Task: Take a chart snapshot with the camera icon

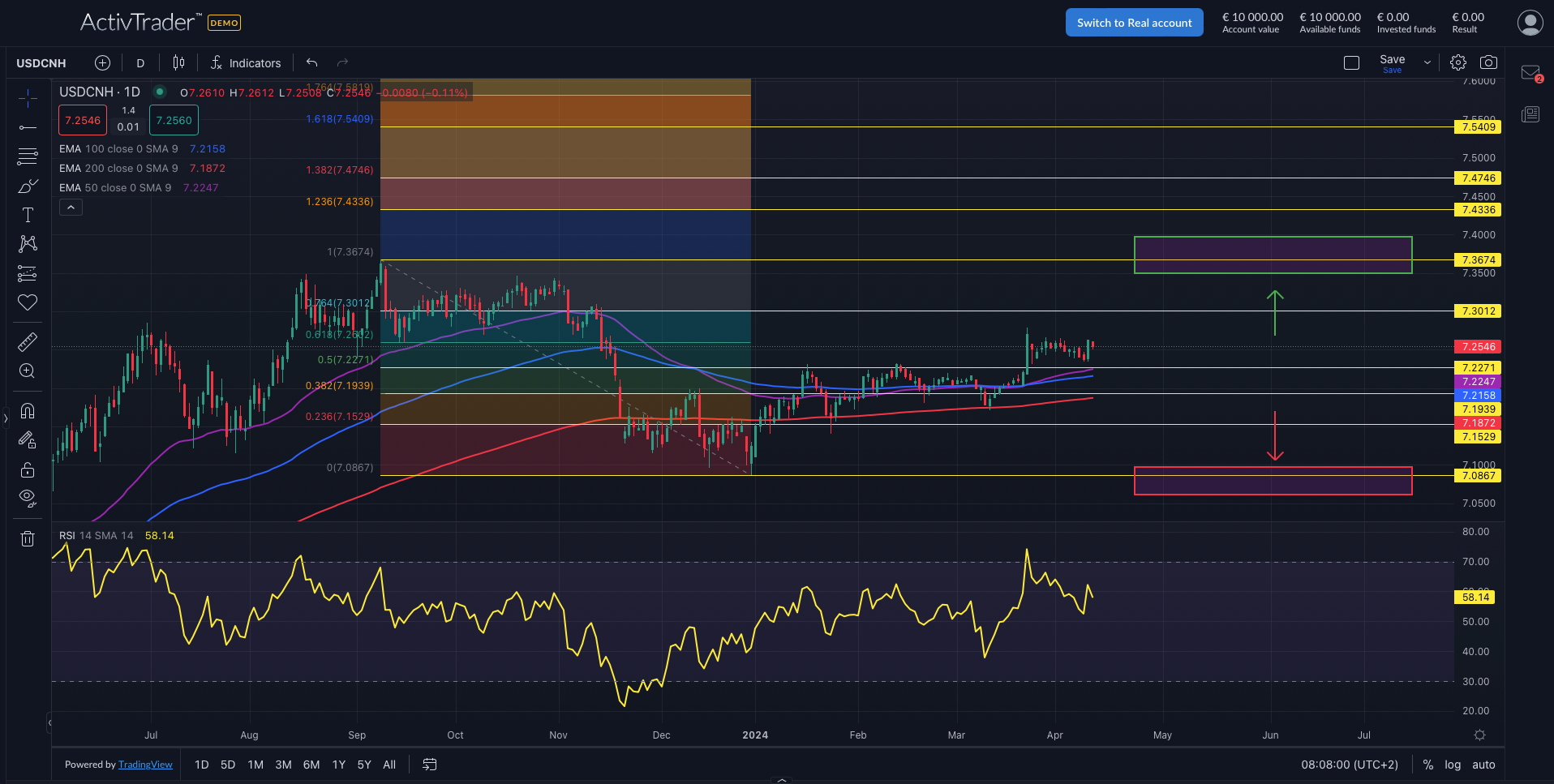Action: (1489, 62)
